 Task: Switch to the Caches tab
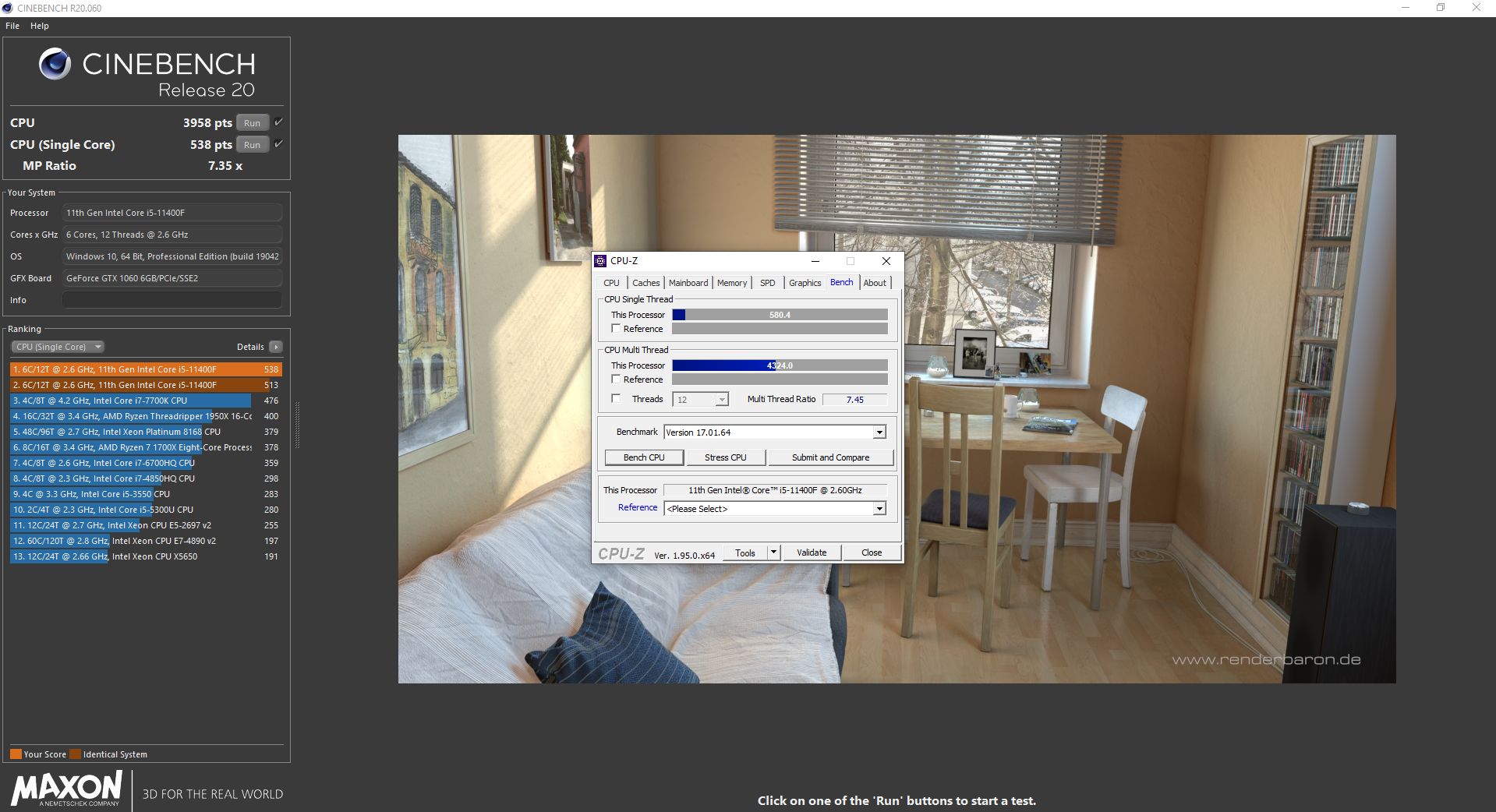(x=645, y=283)
